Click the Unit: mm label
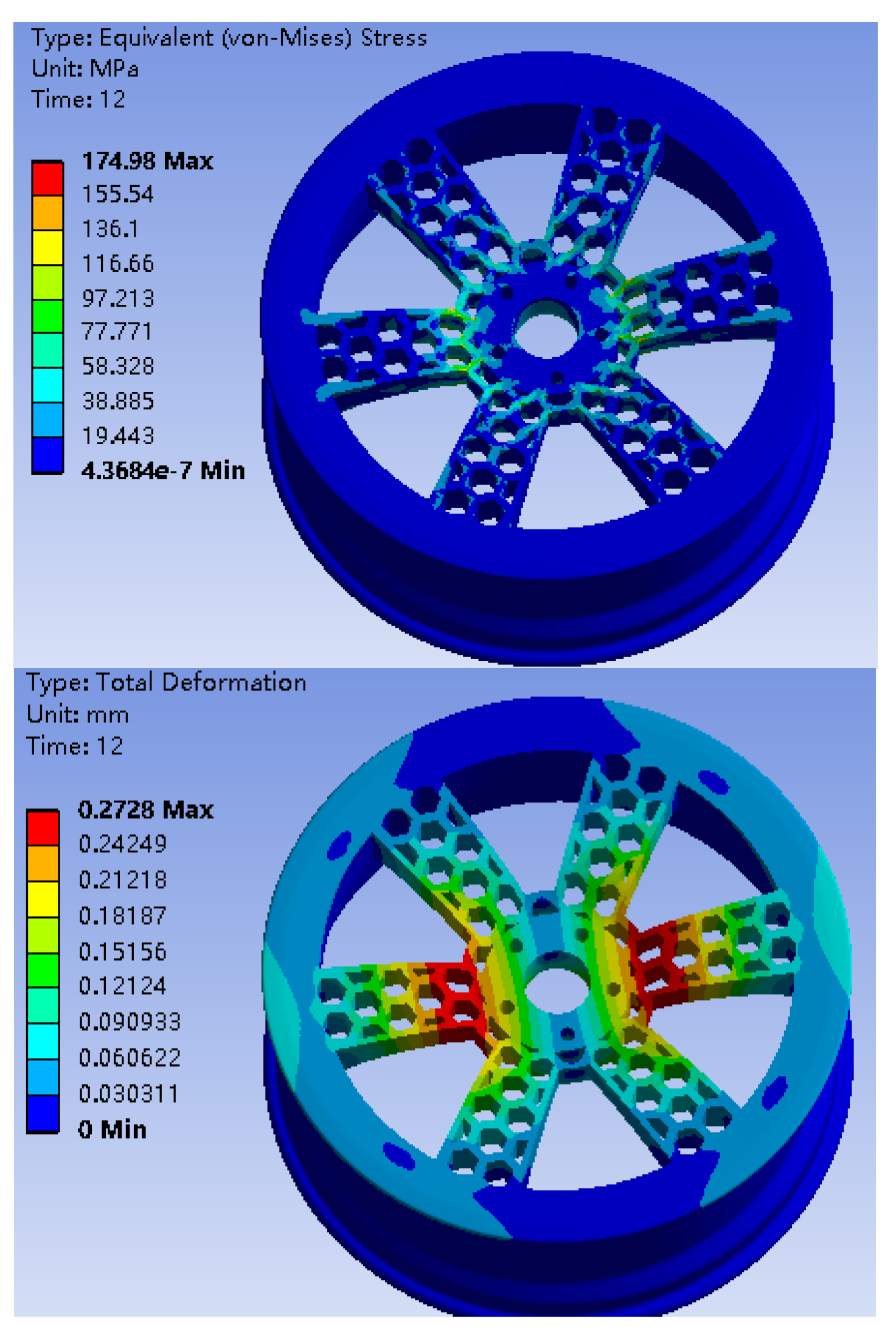The height and width of the screenshot is (1338, 896). [x=78, y=714]
